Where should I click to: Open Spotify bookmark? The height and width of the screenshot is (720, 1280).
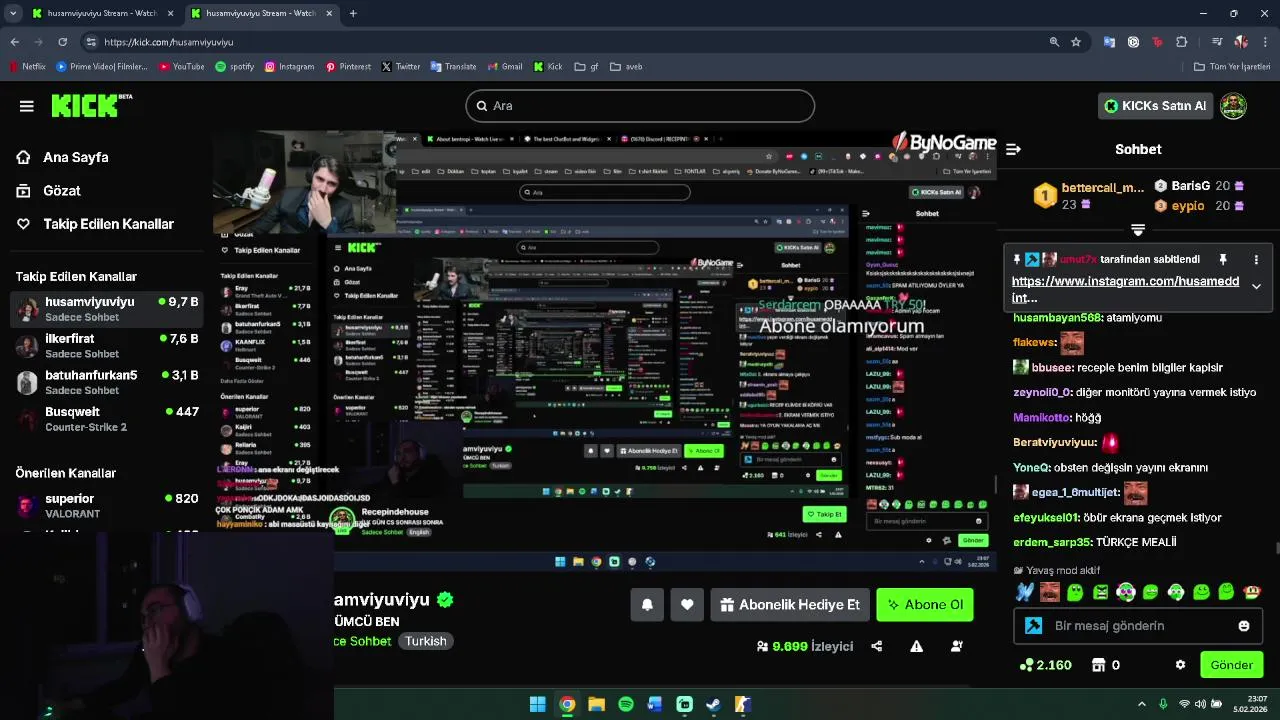tap(235, 67)
